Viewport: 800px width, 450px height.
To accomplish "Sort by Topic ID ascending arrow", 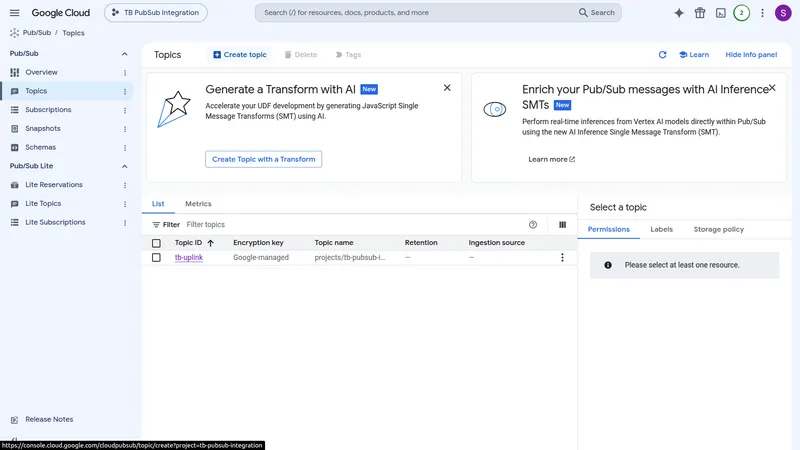I will click(210, 243).
